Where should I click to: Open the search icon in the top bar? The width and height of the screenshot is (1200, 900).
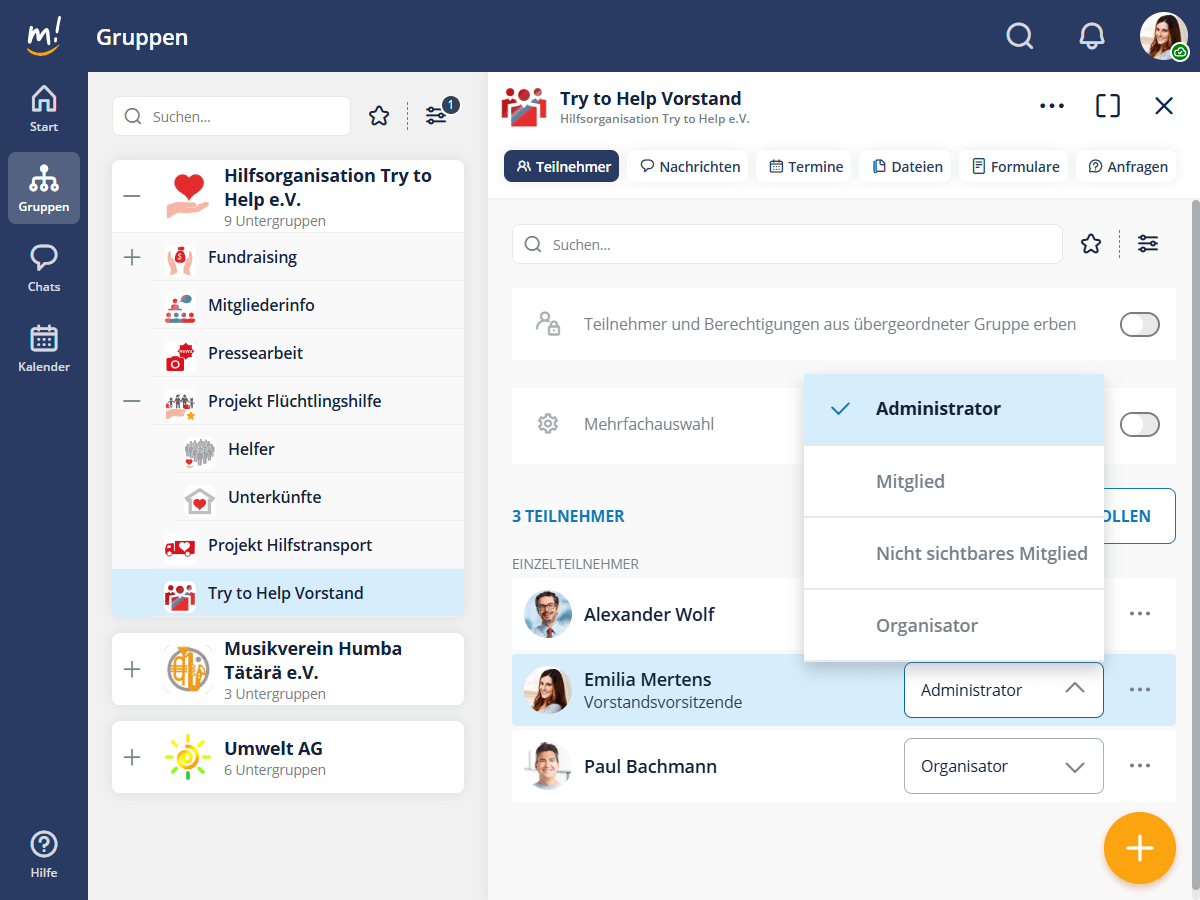pyautogui.click(x=1019, y=37)
